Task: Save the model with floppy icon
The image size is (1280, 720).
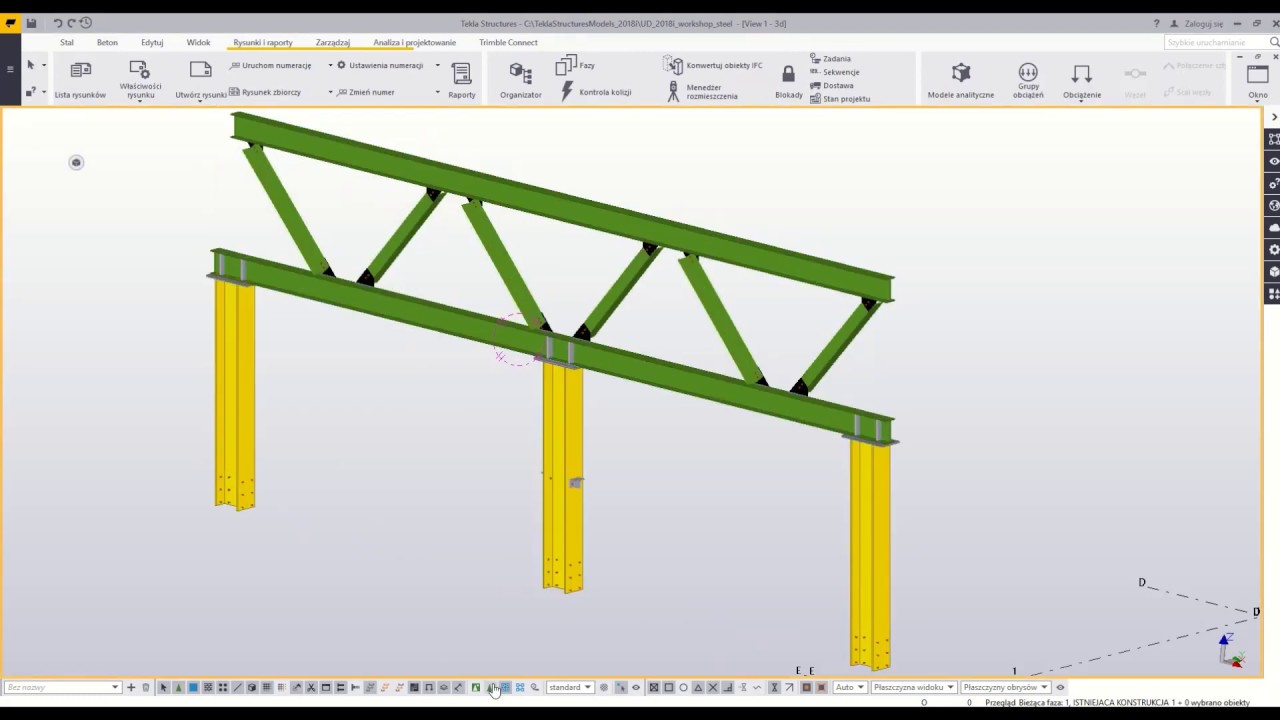Action: [x=32, y=23]
